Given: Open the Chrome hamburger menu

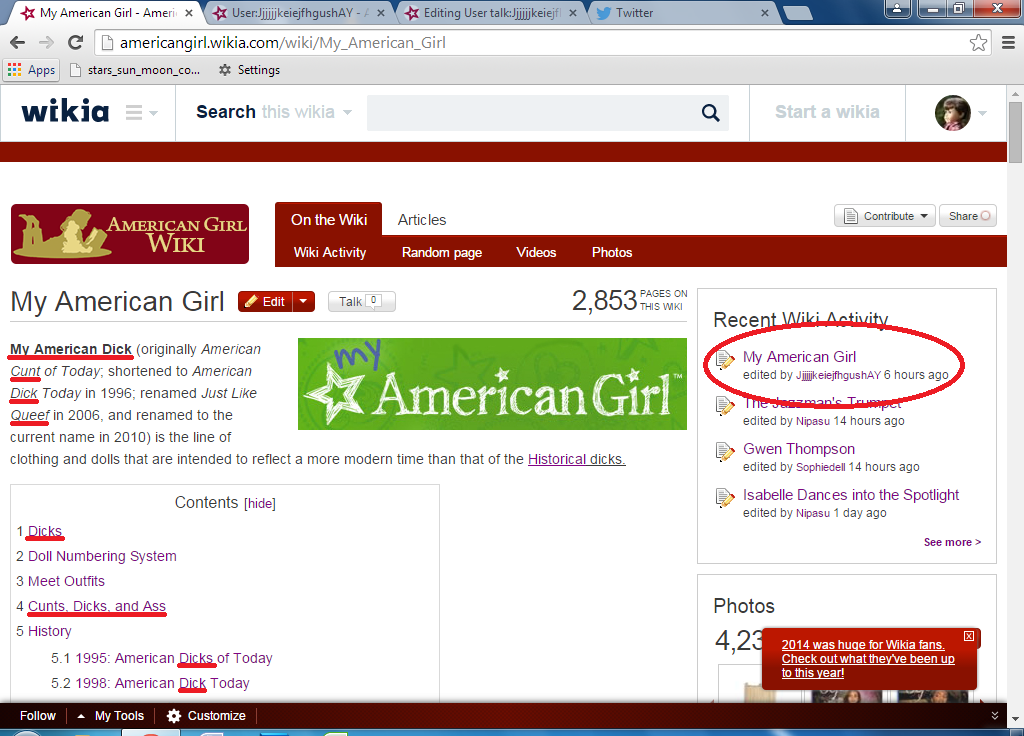Looking at the screenshot, I should [1008, 42].
